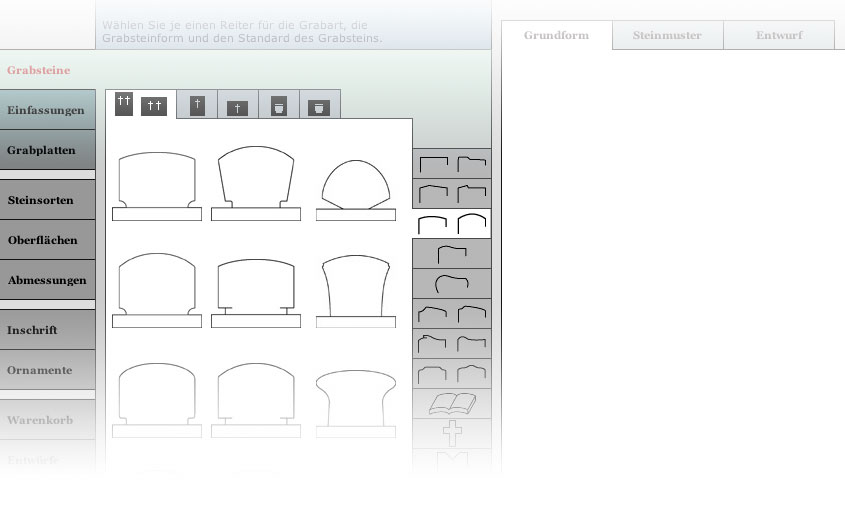Go to Steinsorten in the sidebar
The image size is (845, 505).
[x=47, y=200]
